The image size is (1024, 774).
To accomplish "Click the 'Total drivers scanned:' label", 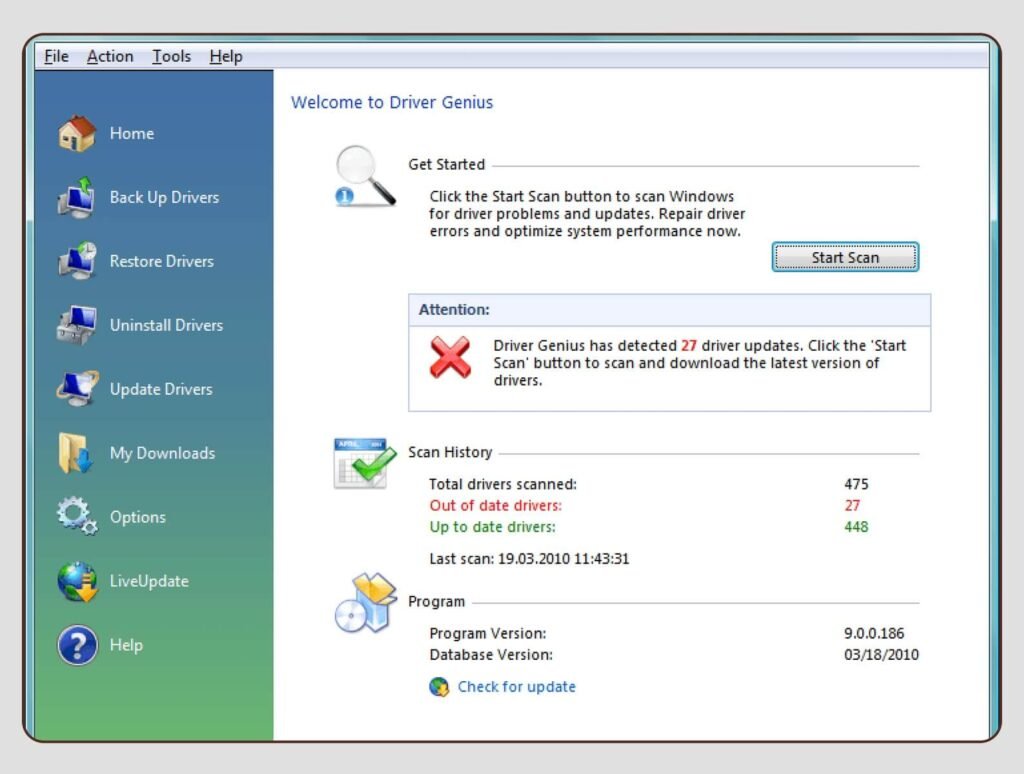I will pos(503,484).
